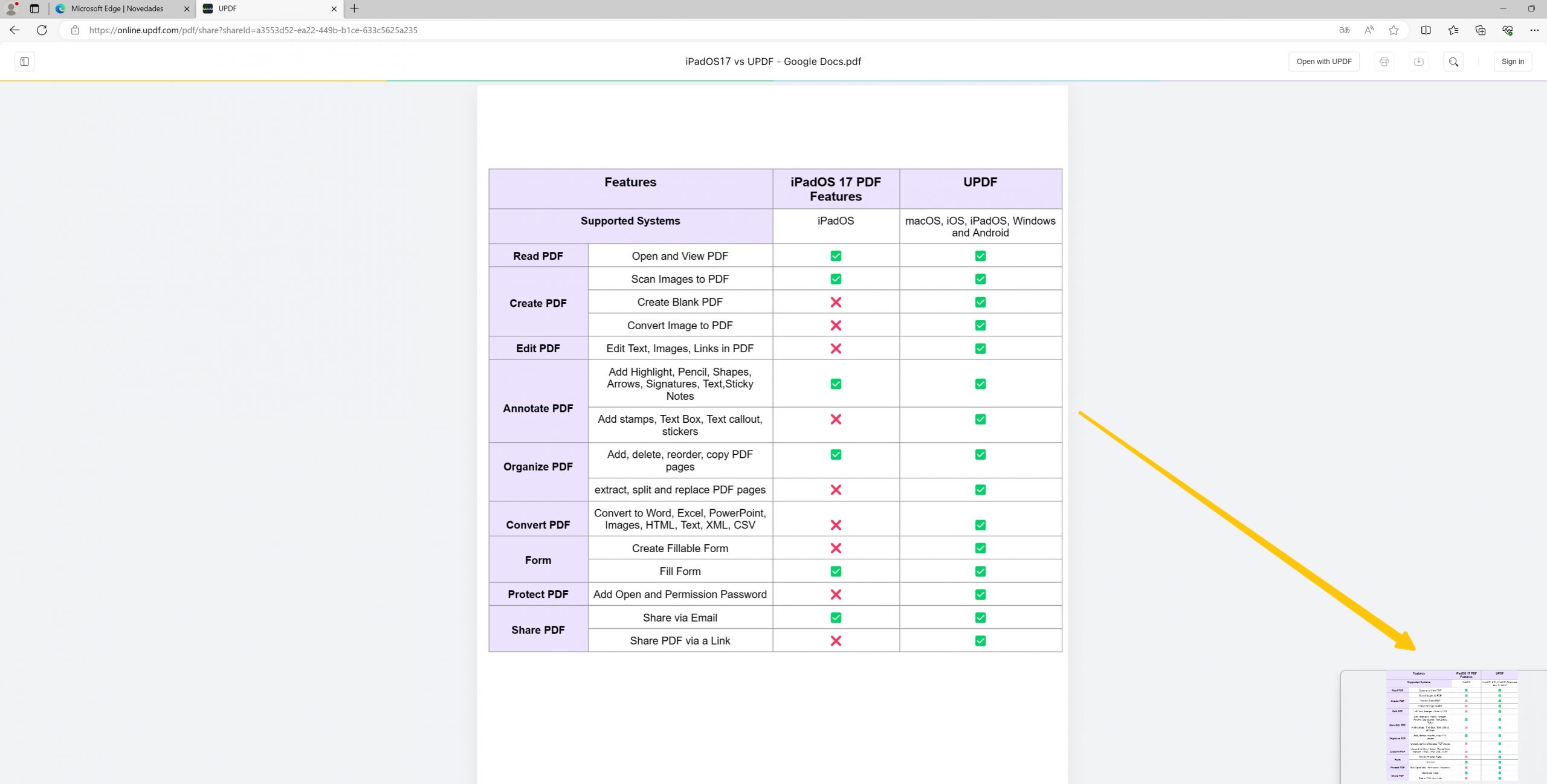Toggle the UPDF sidebar panel icon
The height and width of the screenshot is (784, 1547).
click(25, 62)
